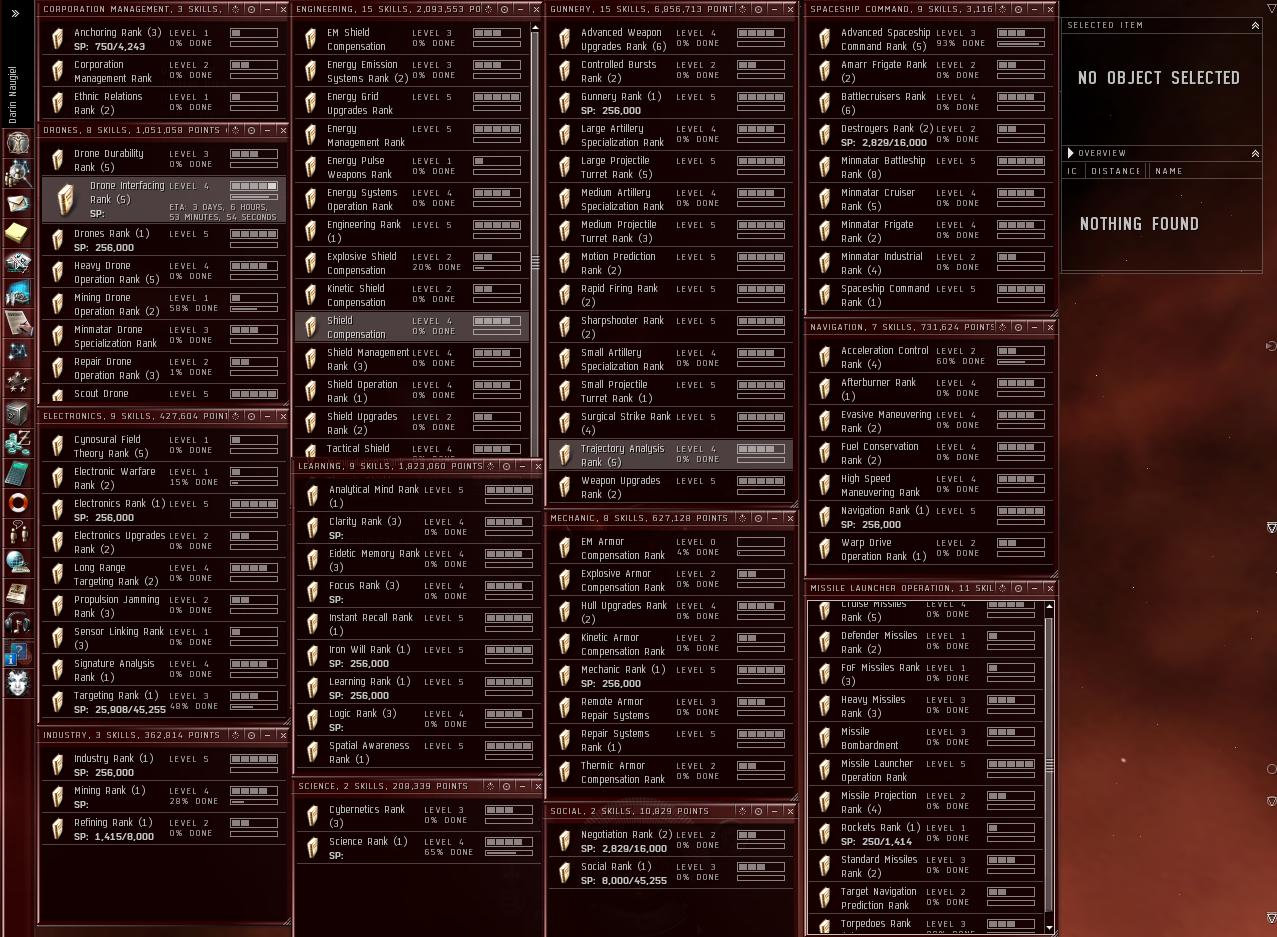
Task: Select the Heavy Missiles Rank (3) skill
Action: point(925,706)
